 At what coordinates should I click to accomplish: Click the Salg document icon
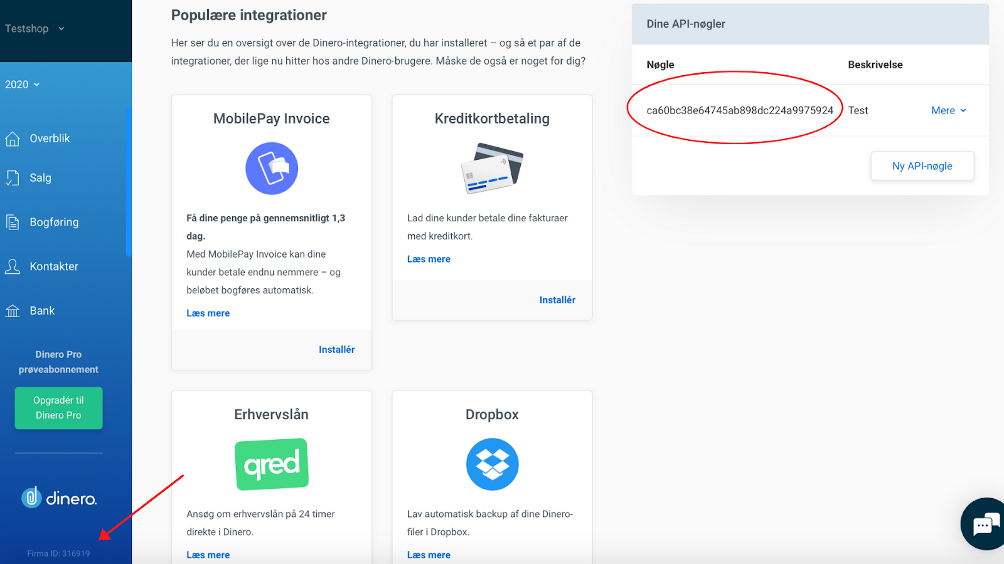click(12, 178)
